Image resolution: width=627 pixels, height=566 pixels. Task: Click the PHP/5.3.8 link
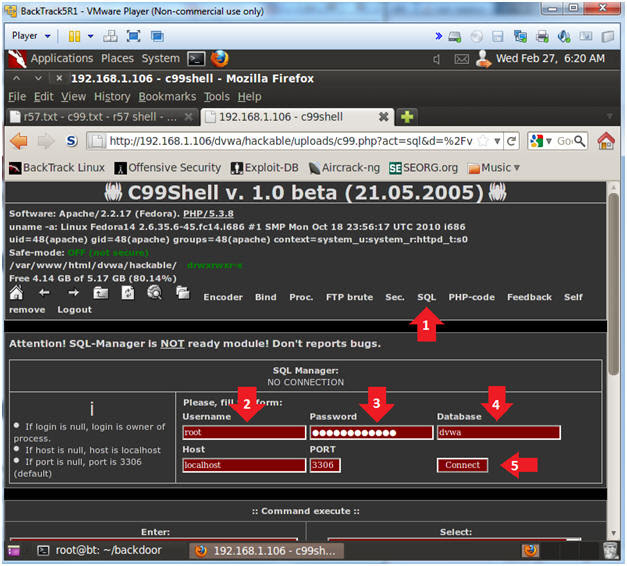coord(208,214)
